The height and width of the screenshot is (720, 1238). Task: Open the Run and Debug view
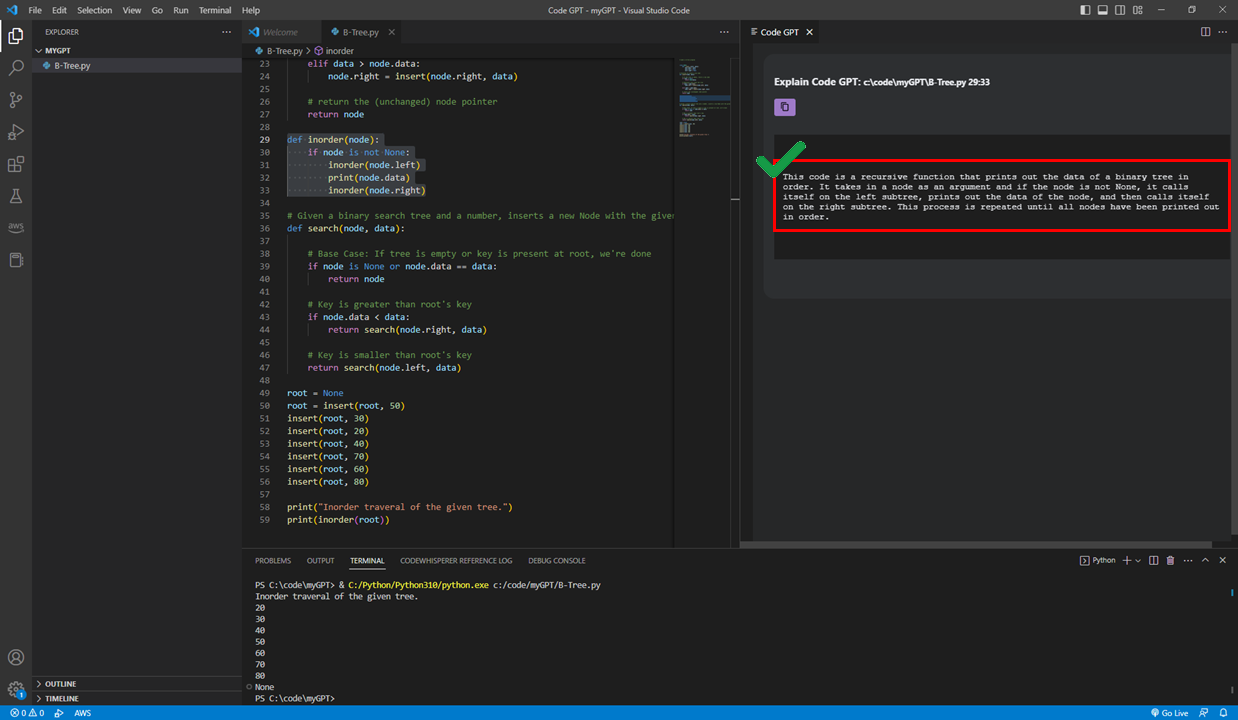(16, 132)
